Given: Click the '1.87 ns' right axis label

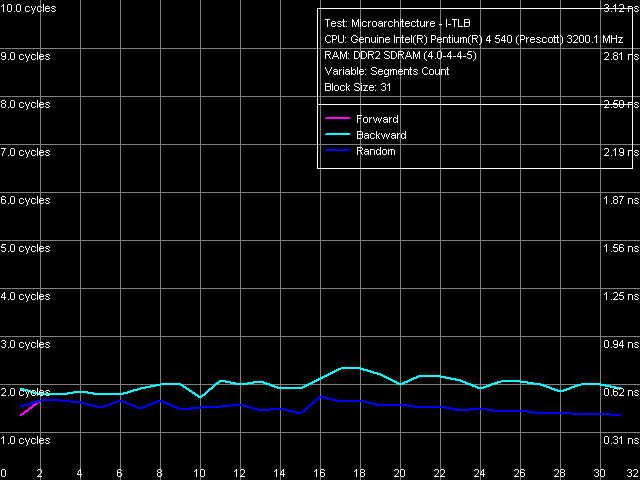Looking at the screenshot, I should click(x=621, y=200).
